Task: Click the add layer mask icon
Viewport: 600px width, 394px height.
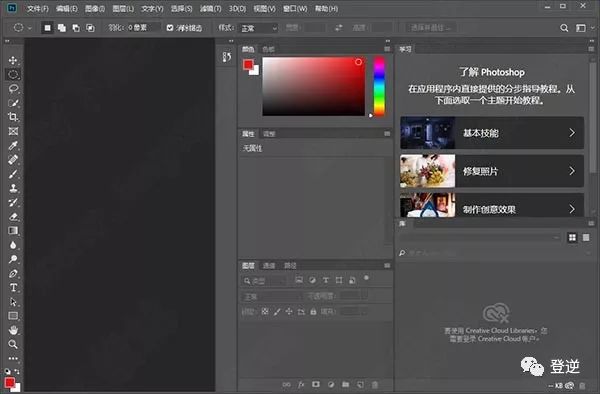Action: pyautogui.click(x=316, y=385)
